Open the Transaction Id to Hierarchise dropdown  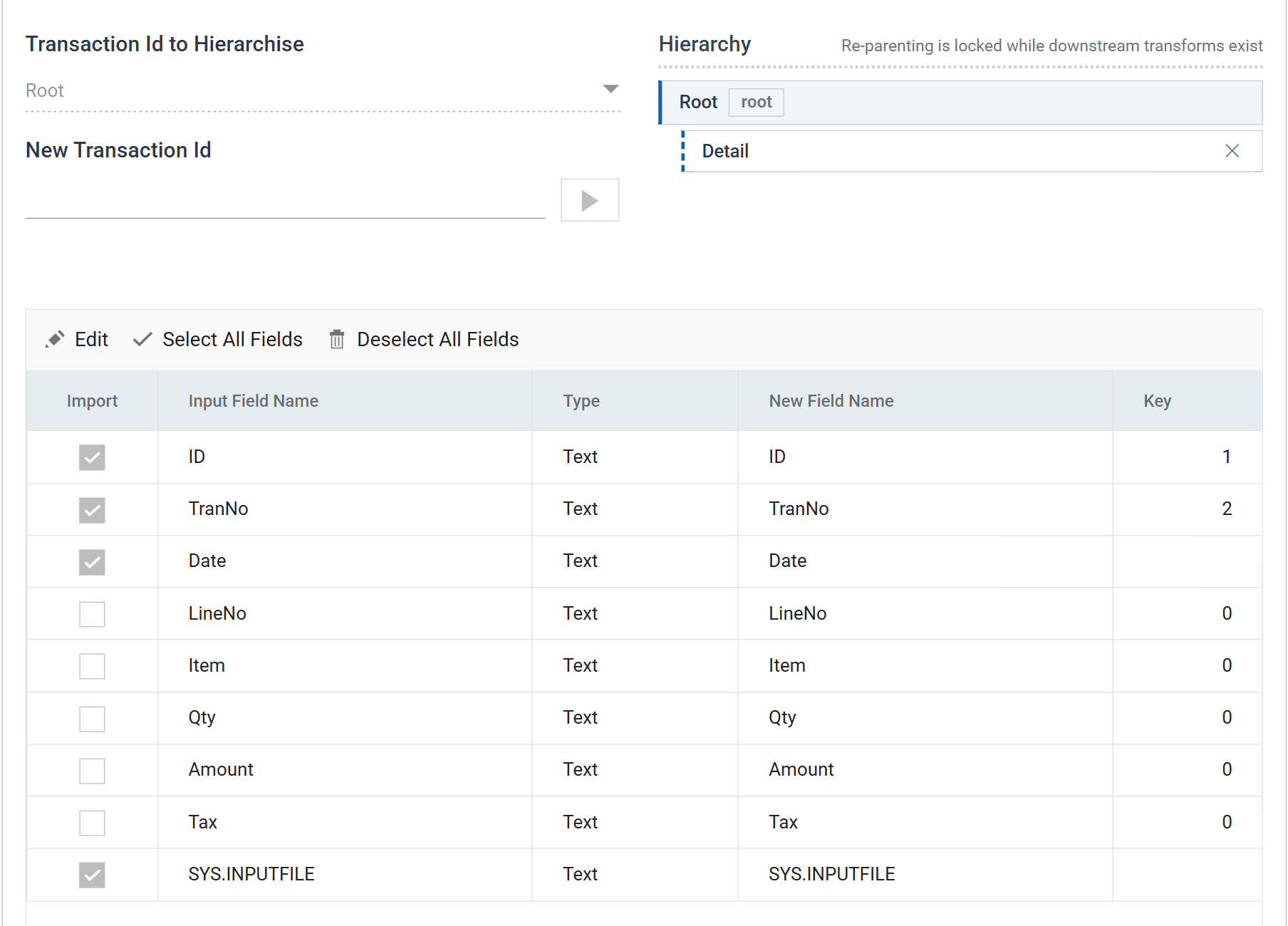(x=323, y=90)
